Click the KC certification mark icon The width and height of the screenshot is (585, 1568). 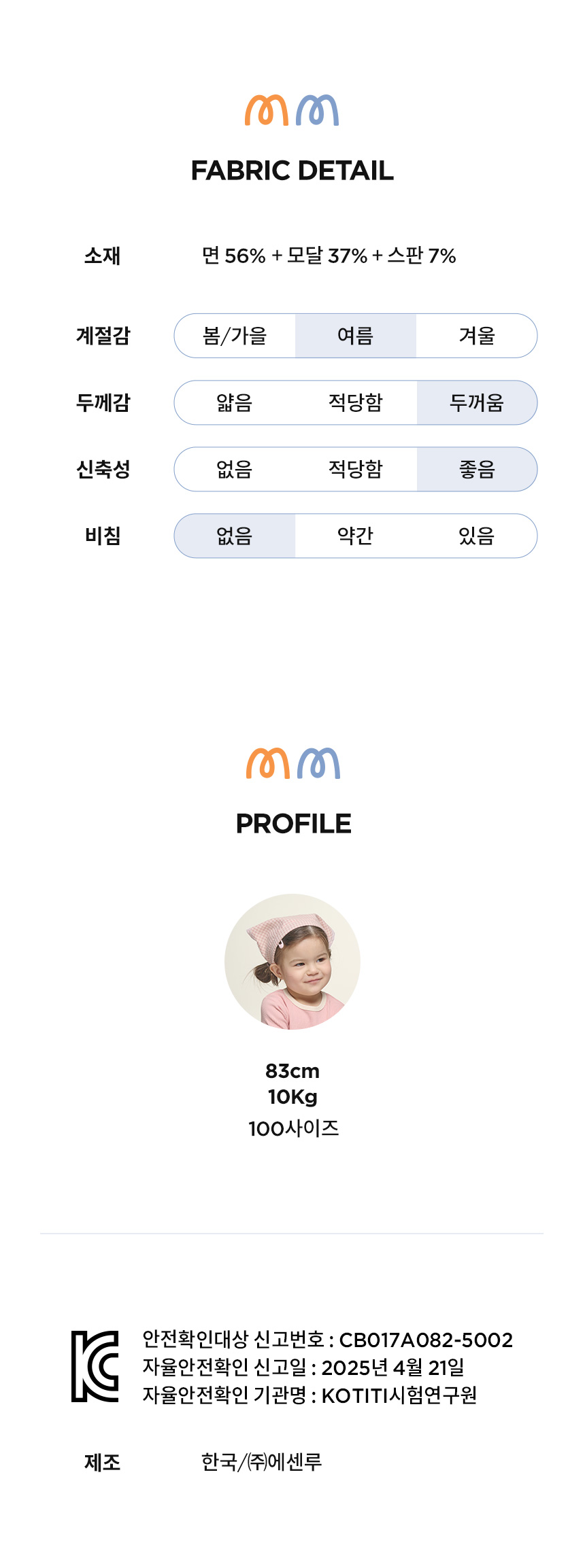[95, 1366]
